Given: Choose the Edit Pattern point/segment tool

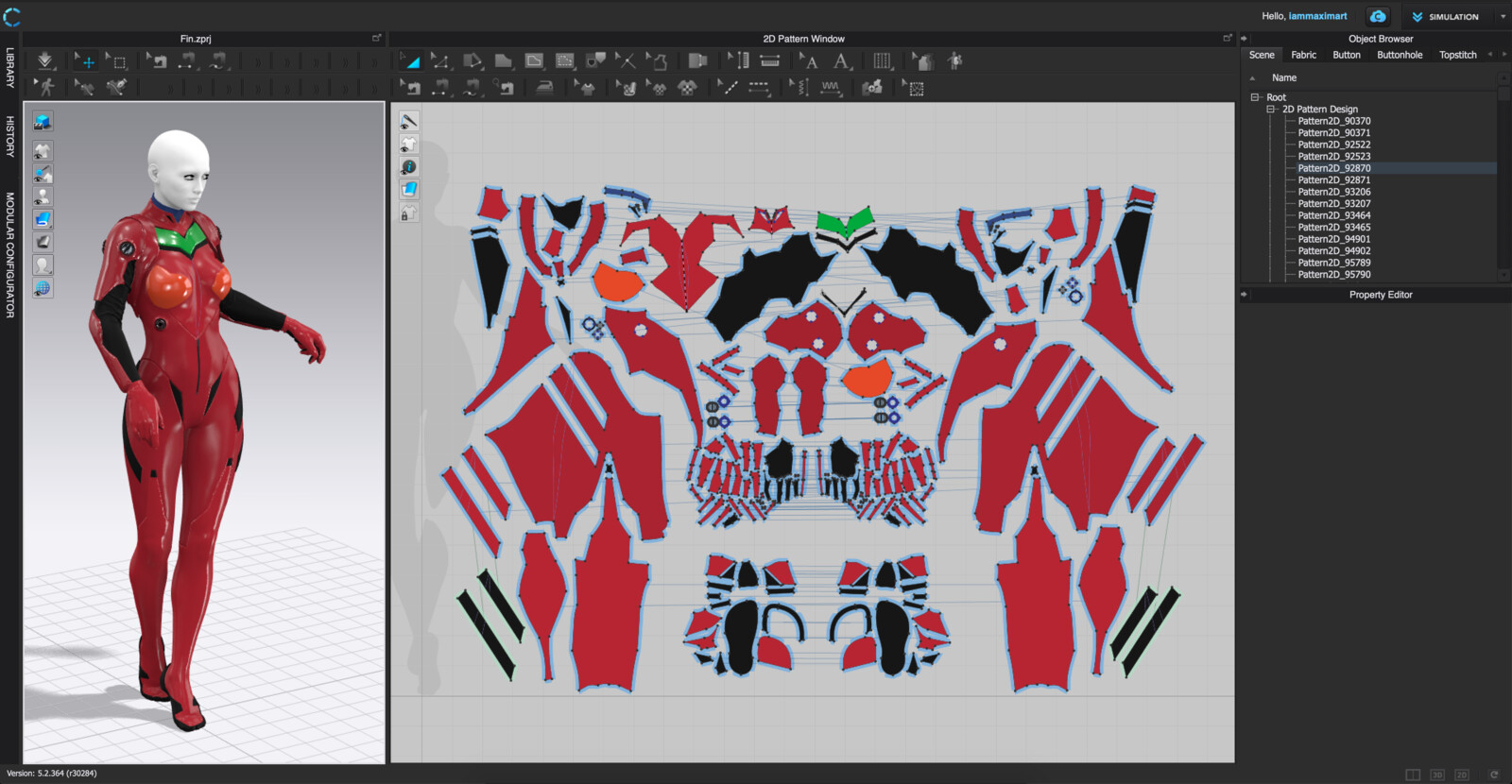Looking at the screenshot, I should pyautogui.click(x=440, y=61).
